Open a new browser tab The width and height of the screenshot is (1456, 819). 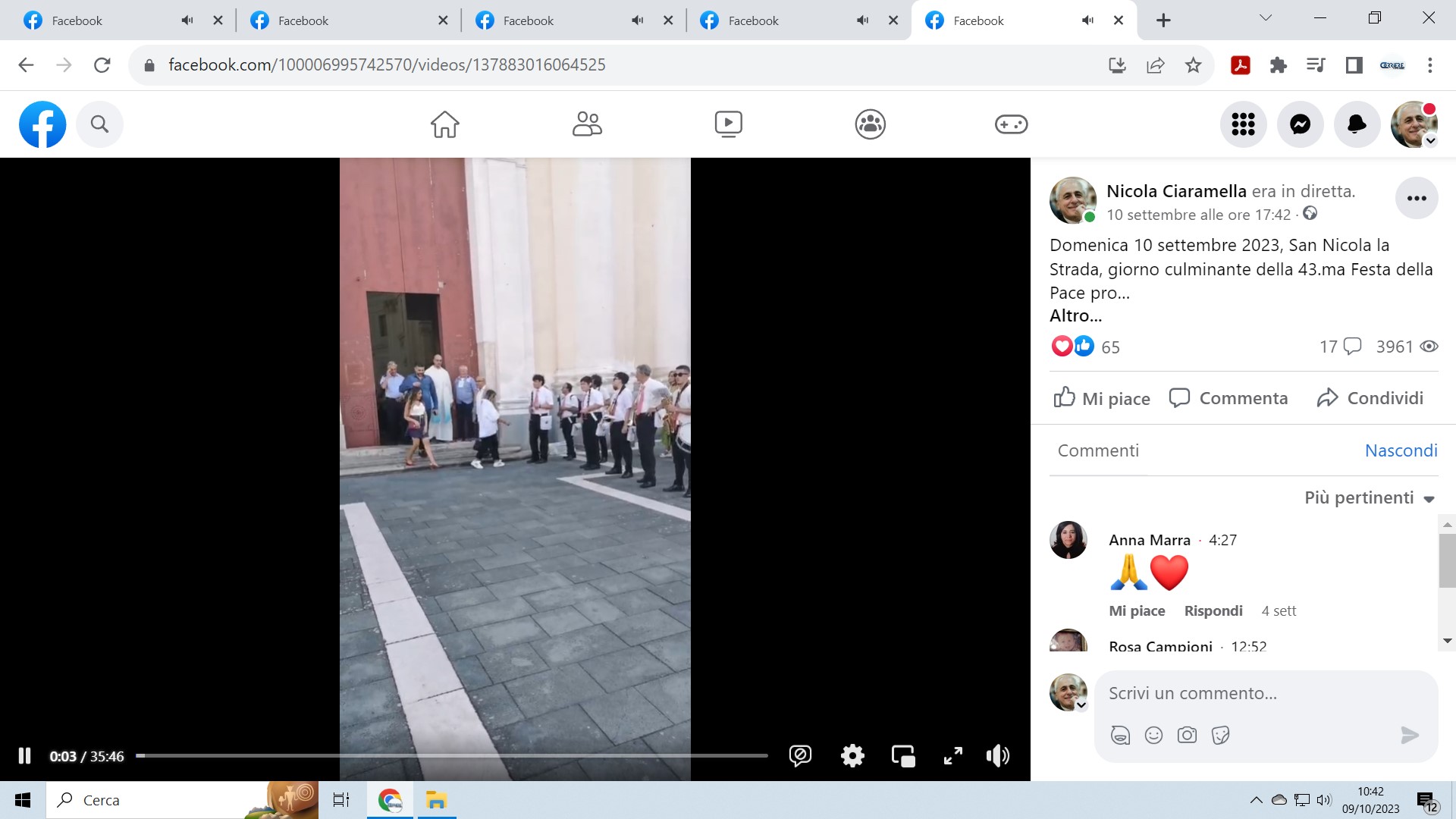(x=1163, y=20)
